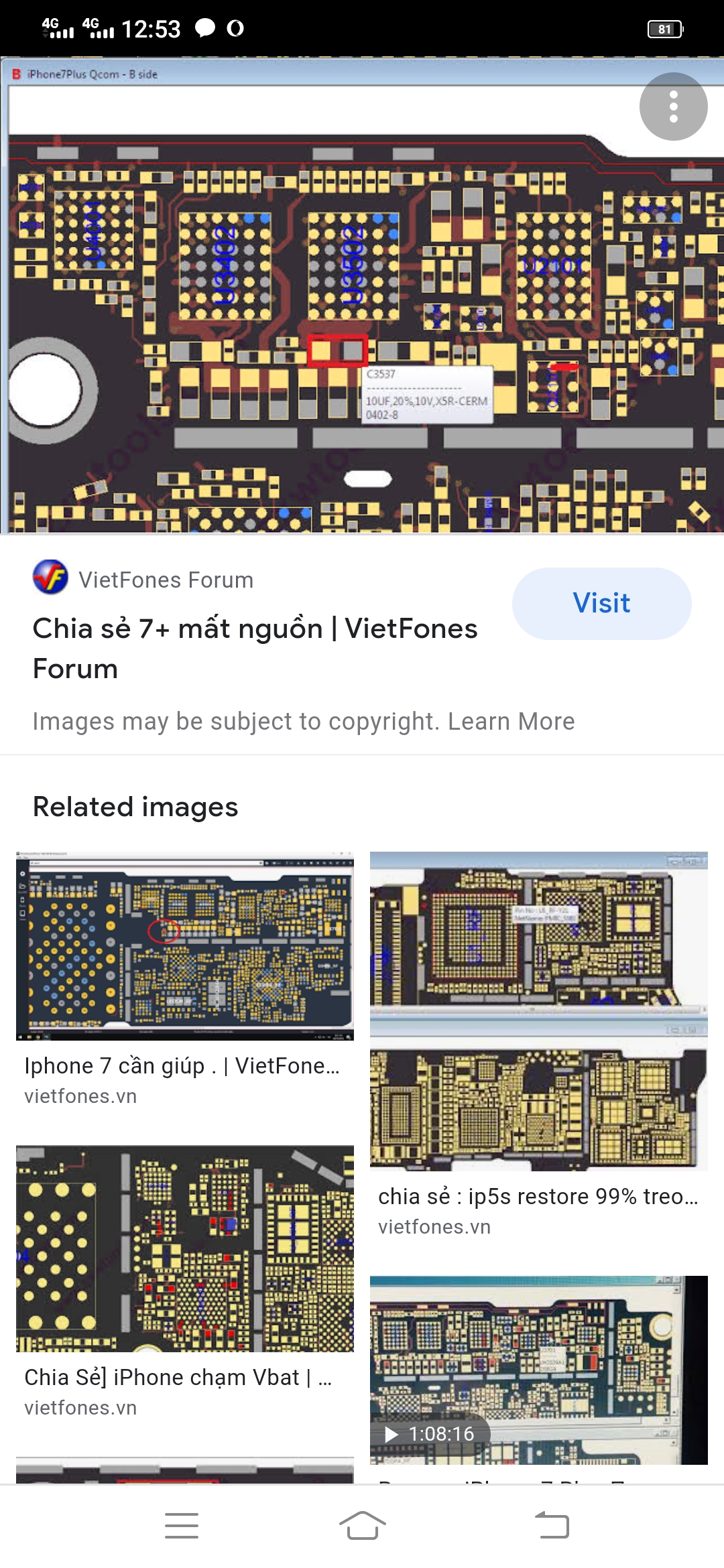The image size is (724, 1568).
Task: Open the 'Iphone 7 cần giúp' related image
Action: (x=185, y=946)
